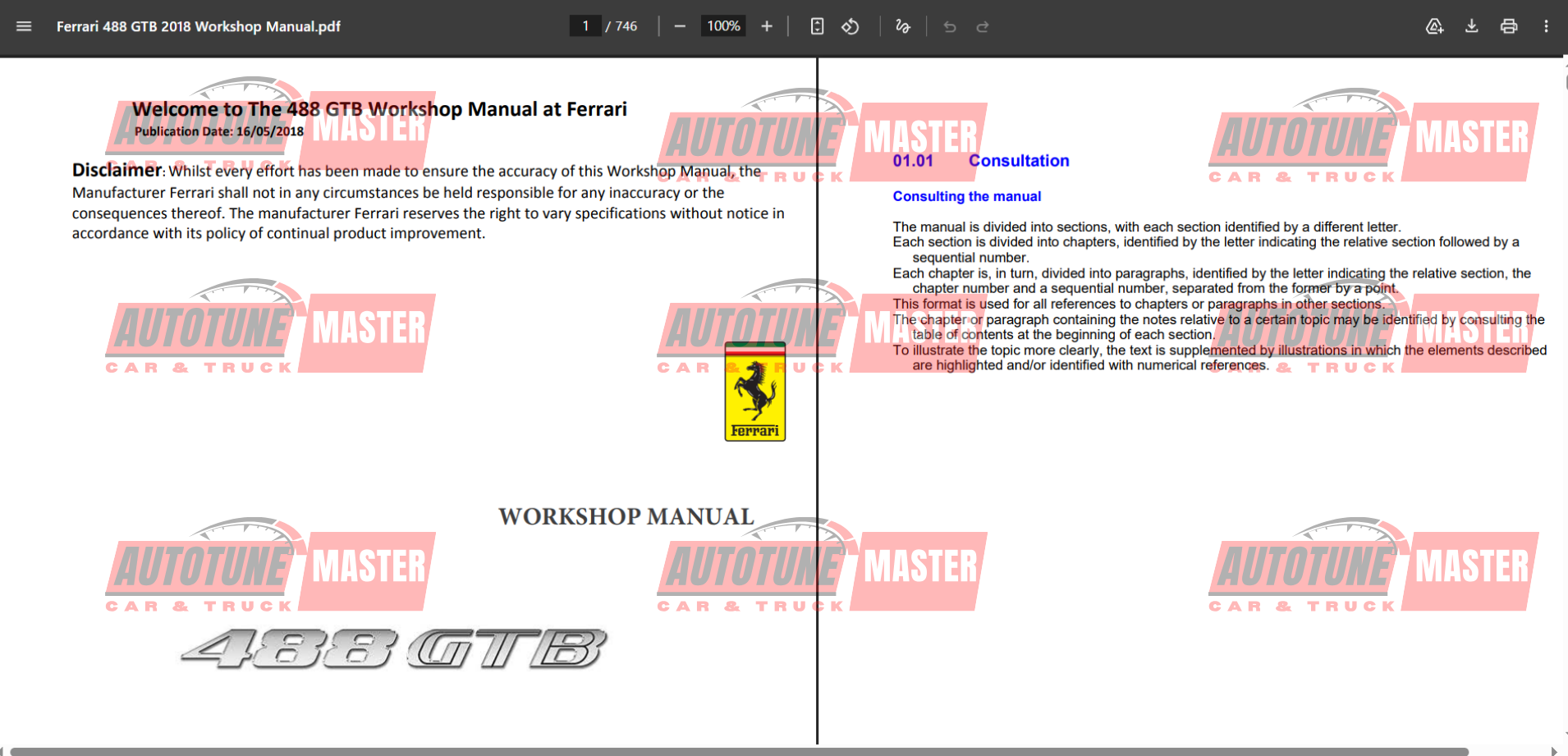The image size is (1568, 756).
Task: Activate the draw annotation tool
Action: coord(903,26)
